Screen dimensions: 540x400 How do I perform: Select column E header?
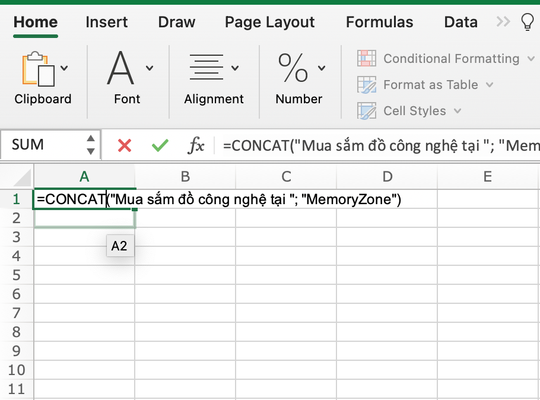click(488, 177)
